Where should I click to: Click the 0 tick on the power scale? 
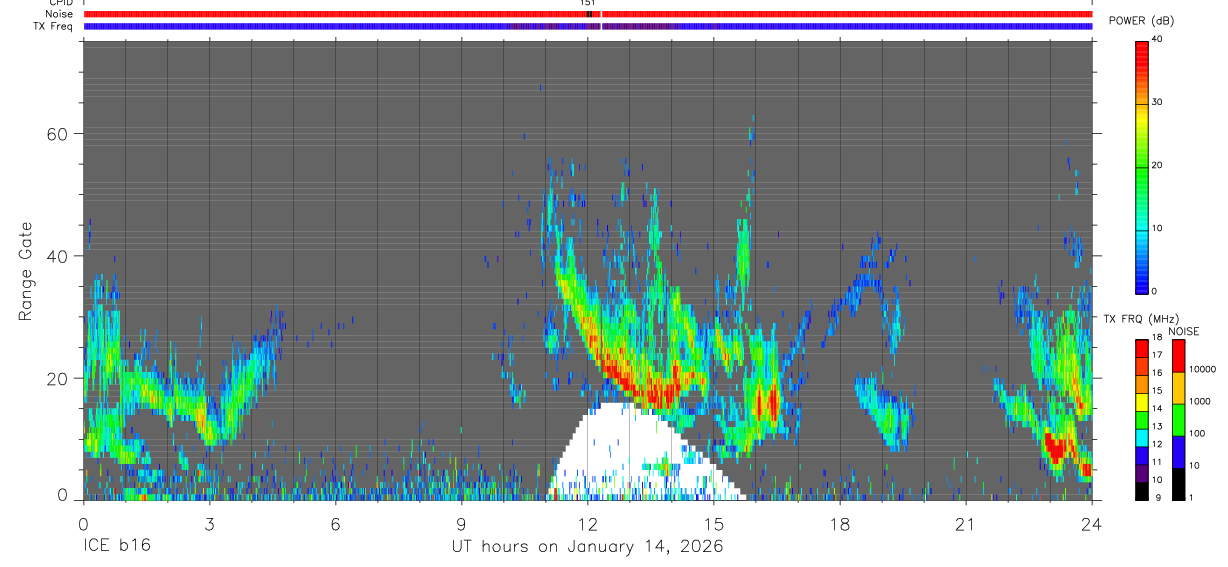pos(1155,291)
